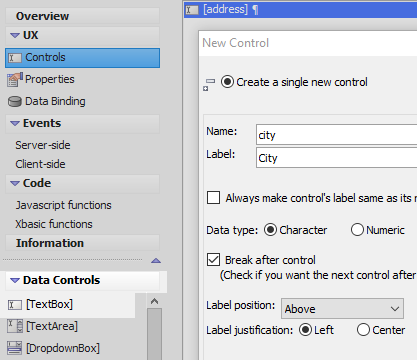The width and height of the screenshot is (417, 360).
Task: Open Server-side events
Action: (x=43, y=145)
